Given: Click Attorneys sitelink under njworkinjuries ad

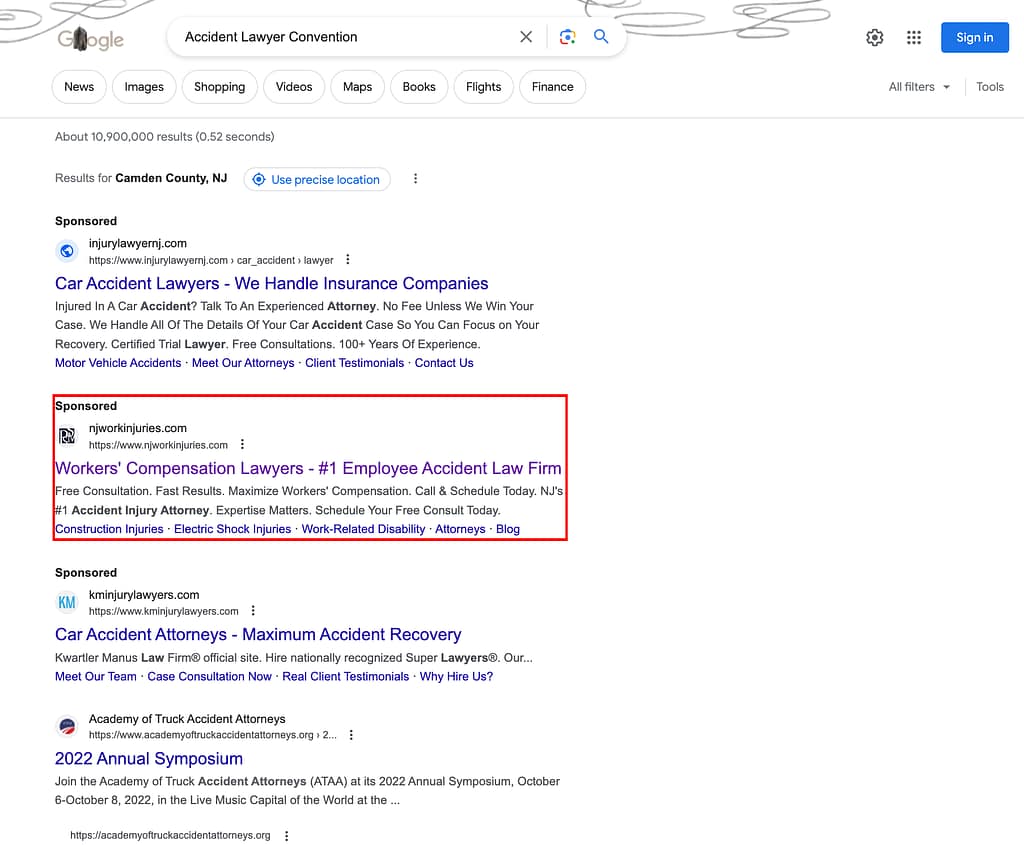Looking at the screenshot, I should point(460,529).
